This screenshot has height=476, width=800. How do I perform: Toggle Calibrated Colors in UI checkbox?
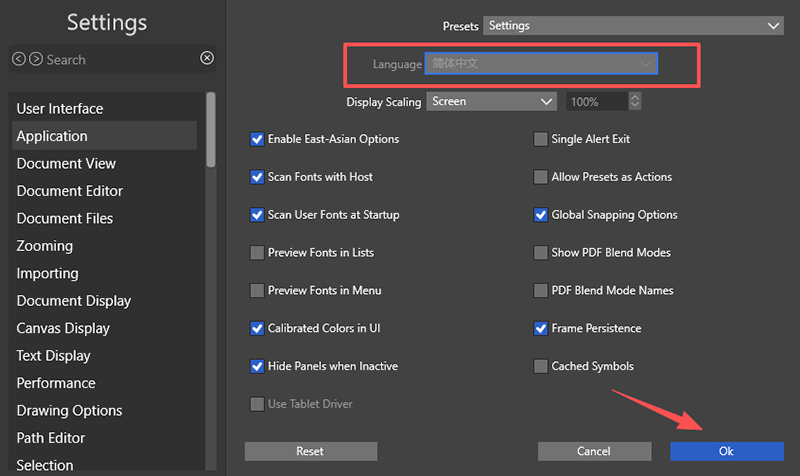pos(257,328)
